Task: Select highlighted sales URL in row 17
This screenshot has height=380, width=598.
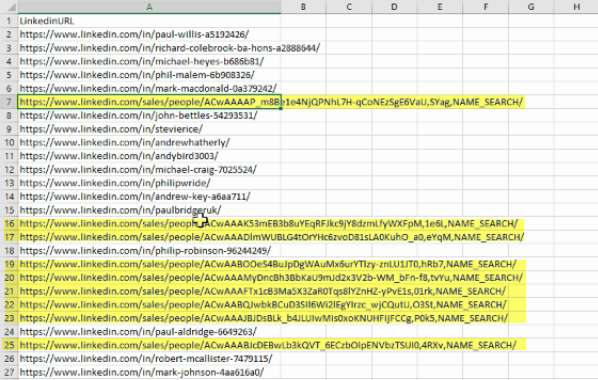Action: point(149,237)
